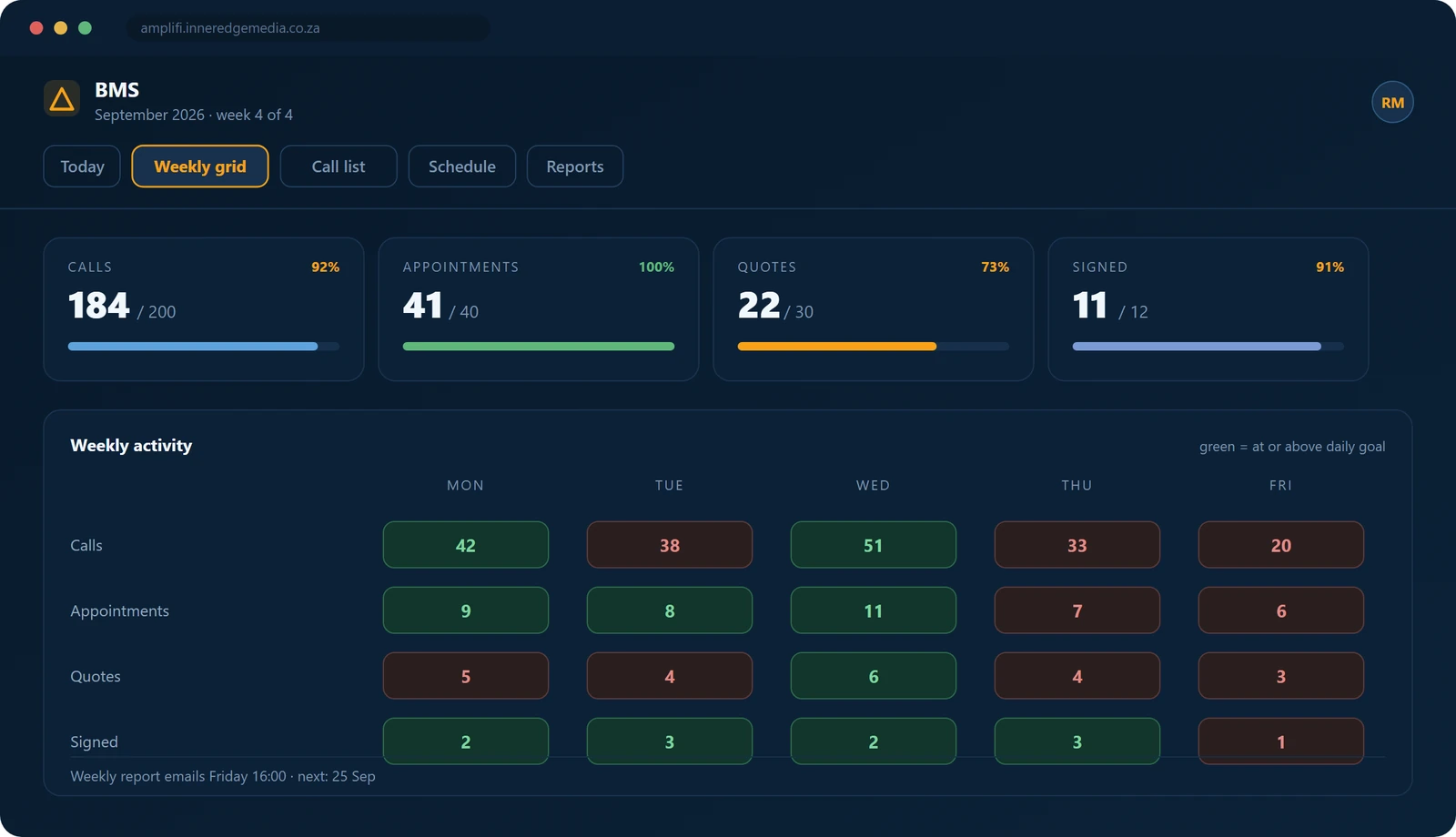Open the Reports tab
The width and height of the screenshot is (1456, 837).
[x=575, y=166]
